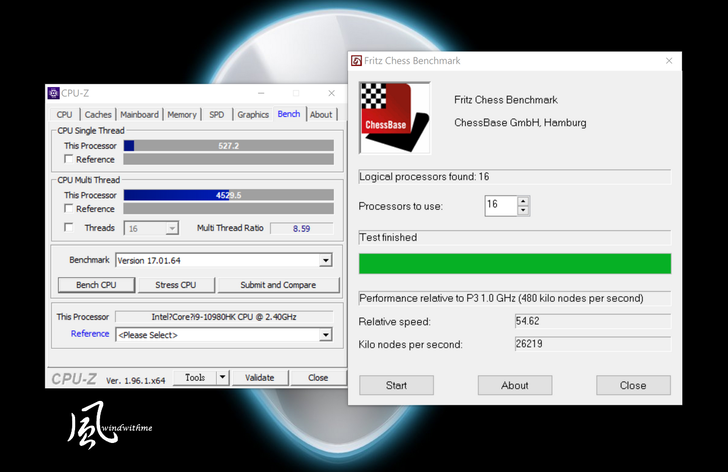
Task: Click the Fritz Chess Benchmark title icon
Action: [356, 61]
